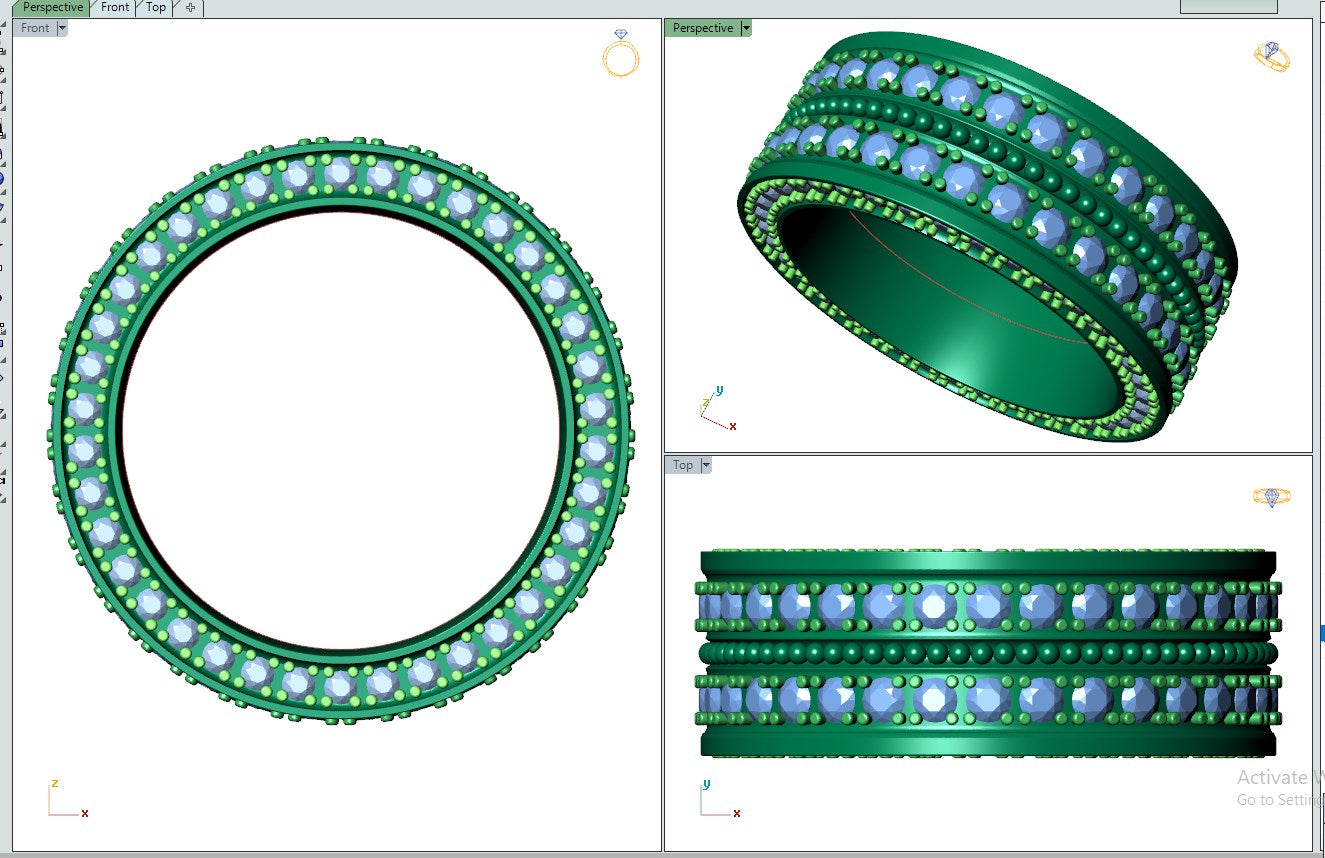The image size is (1325, 858).
Task: Click the Top viewport title label
Action: pos(682,465)
